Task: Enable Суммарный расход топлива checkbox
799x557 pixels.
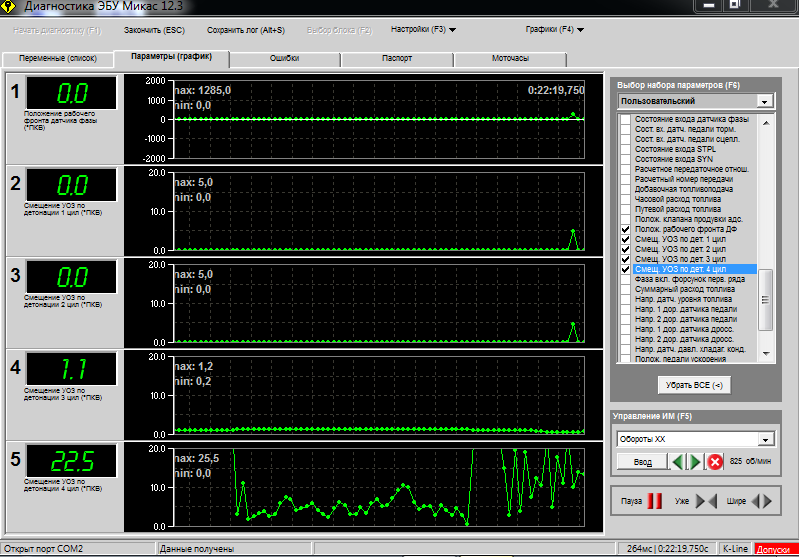Action: point(625,289)
